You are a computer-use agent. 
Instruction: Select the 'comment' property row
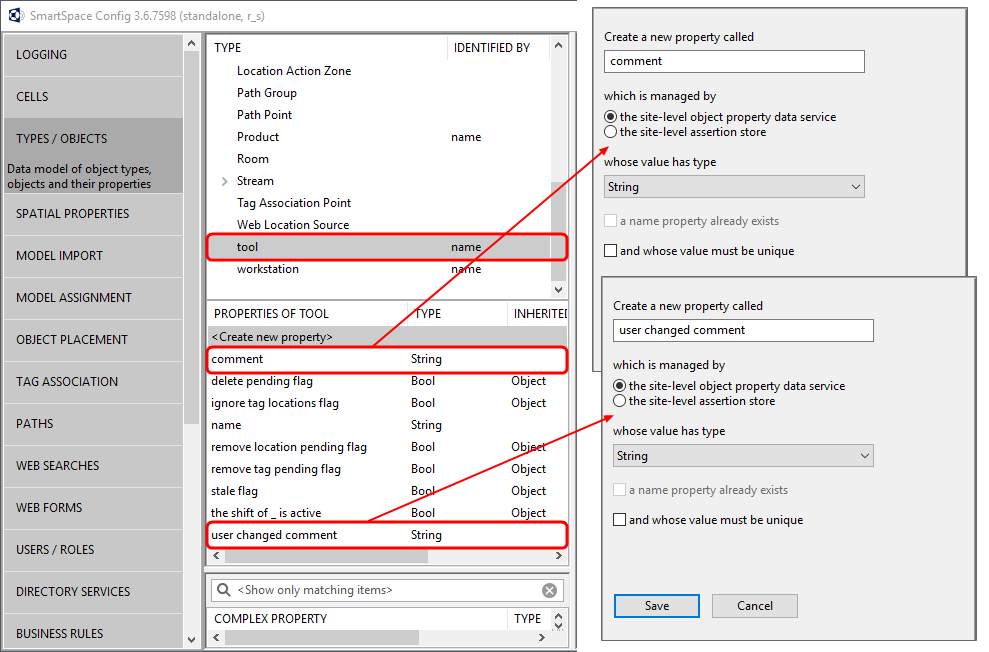click(387, 359)
